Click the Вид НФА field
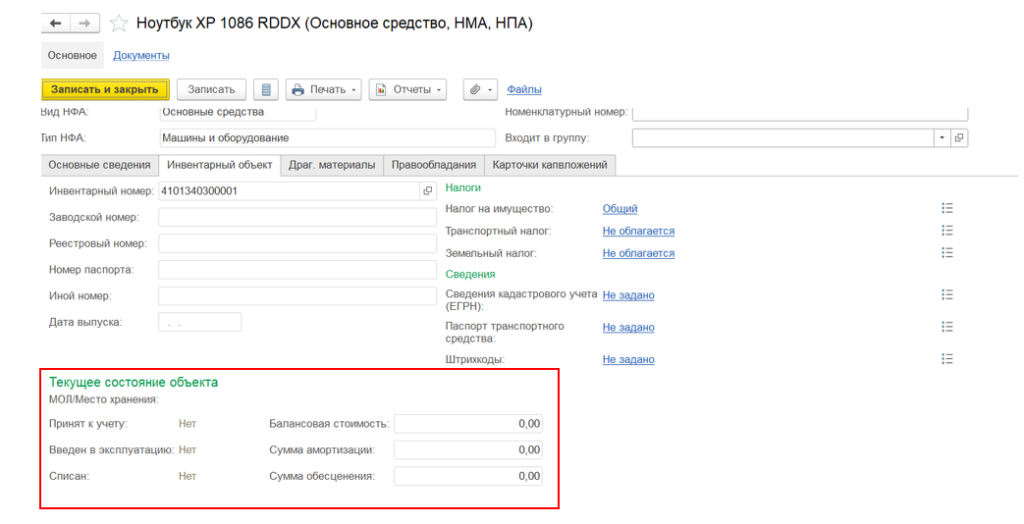Viewport: 1024px width, 524px height. point(238,113)
